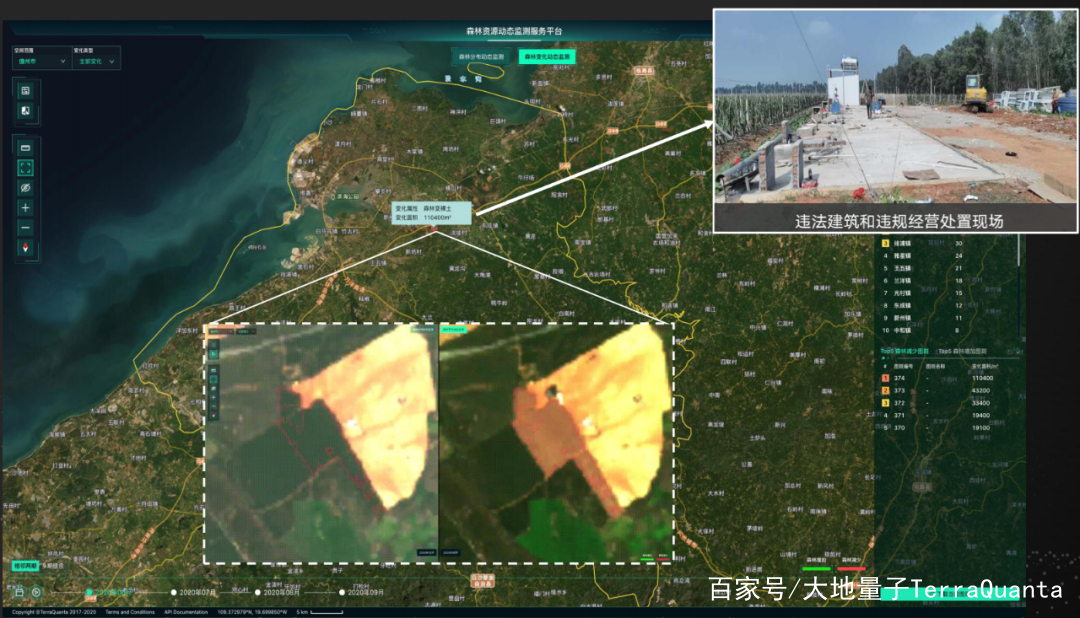Switch to Top5 森林增加图斑 tab
This screenshot has width=1080, height=618.
coord(962,351)
